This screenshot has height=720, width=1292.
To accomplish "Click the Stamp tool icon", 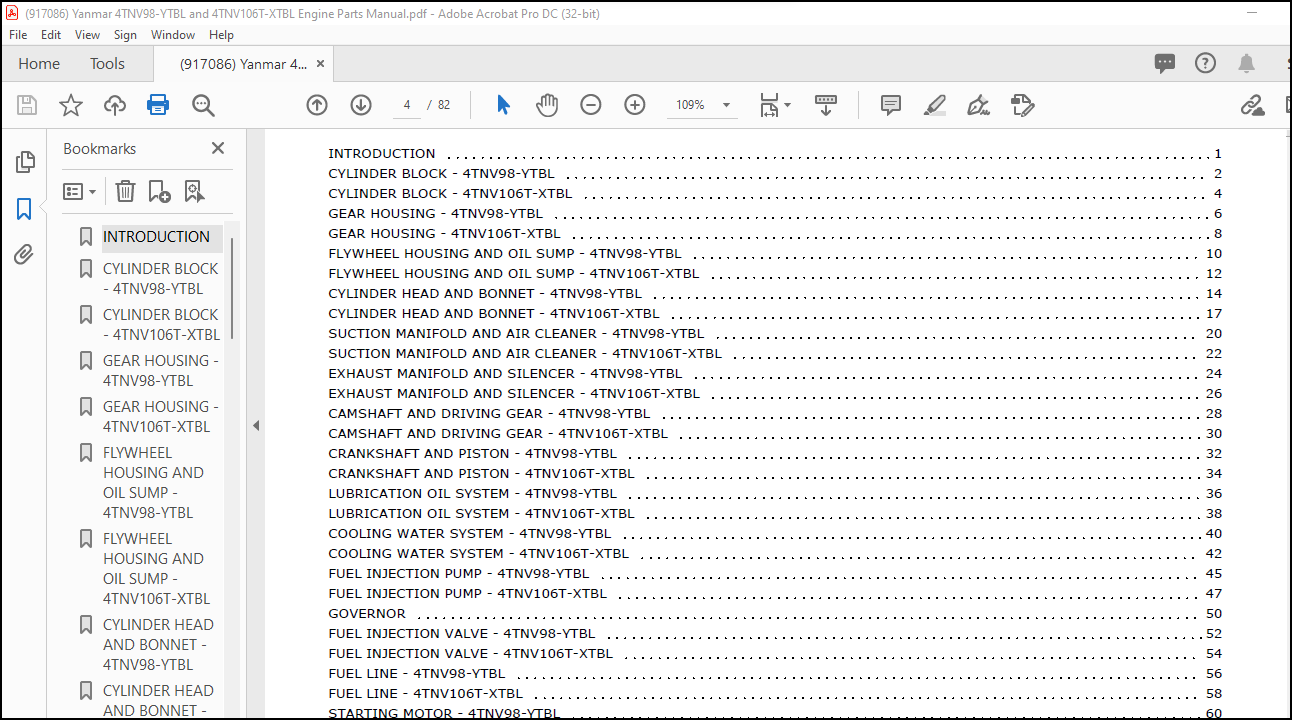I will [x=1022, y=105].
